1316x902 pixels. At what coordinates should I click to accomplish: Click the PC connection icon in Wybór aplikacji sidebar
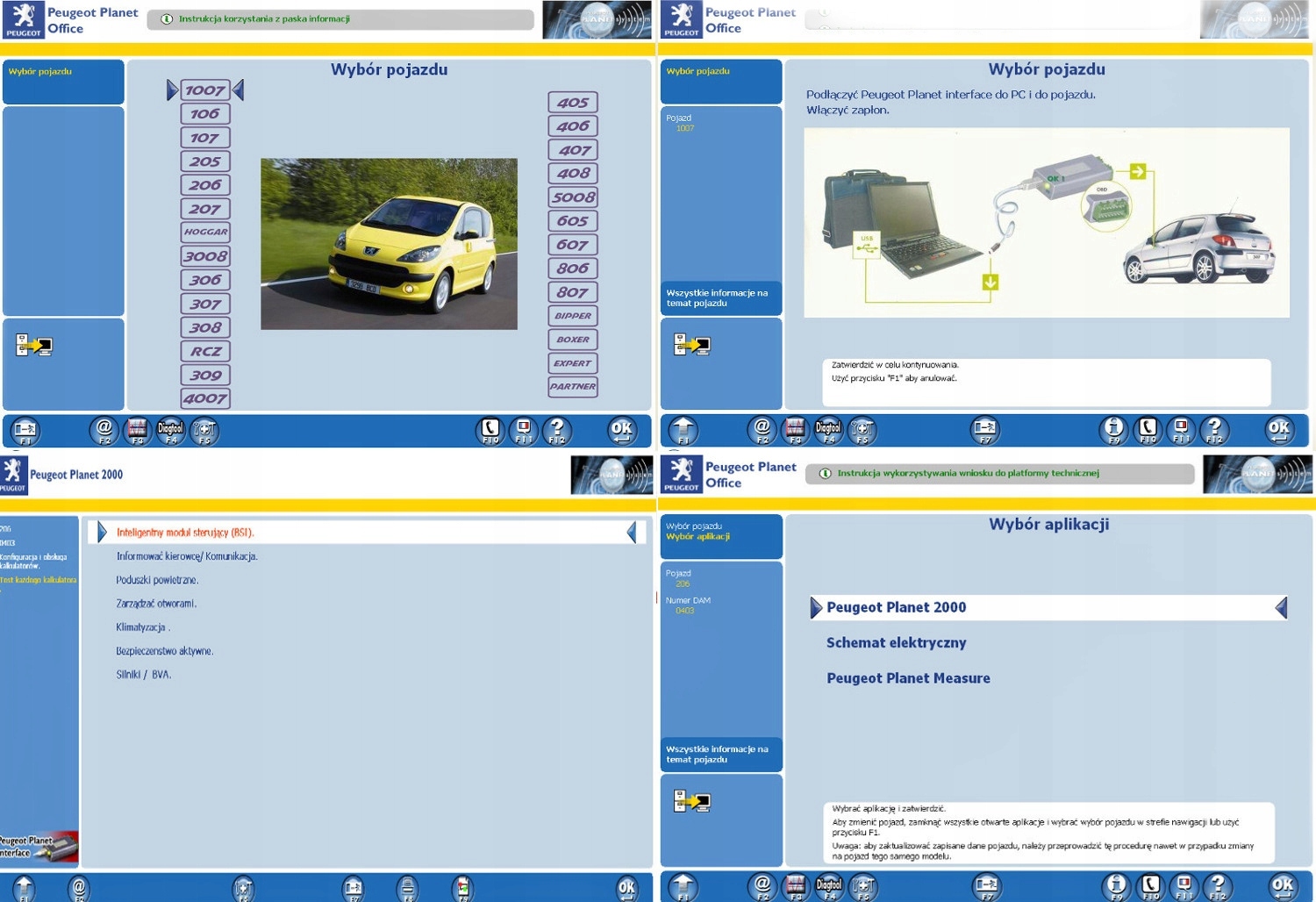692,801
